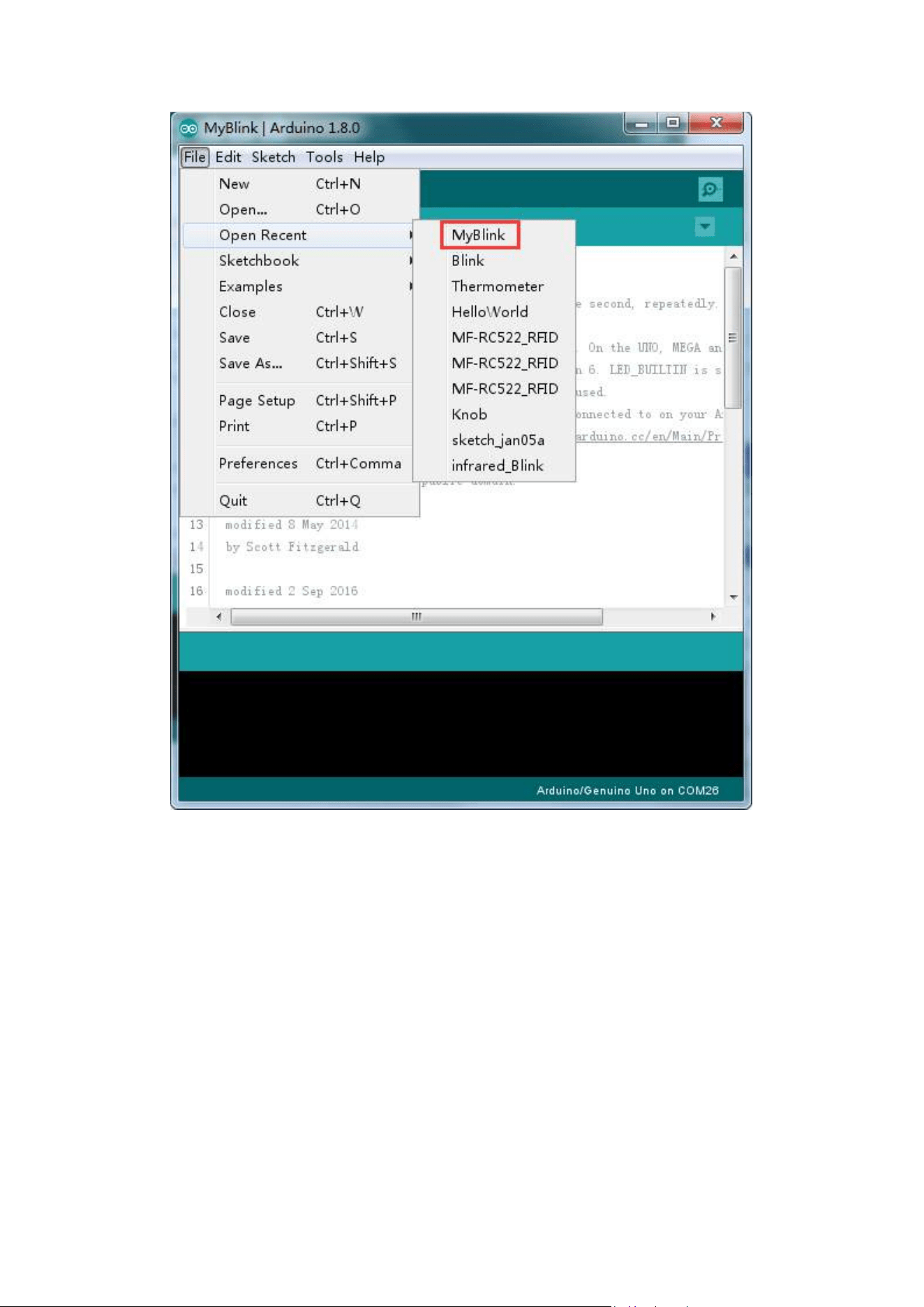The width and height of the screenshot is (924, 1307).
Task: Click the editor scroll down arrow
Action: coord(733,598)
